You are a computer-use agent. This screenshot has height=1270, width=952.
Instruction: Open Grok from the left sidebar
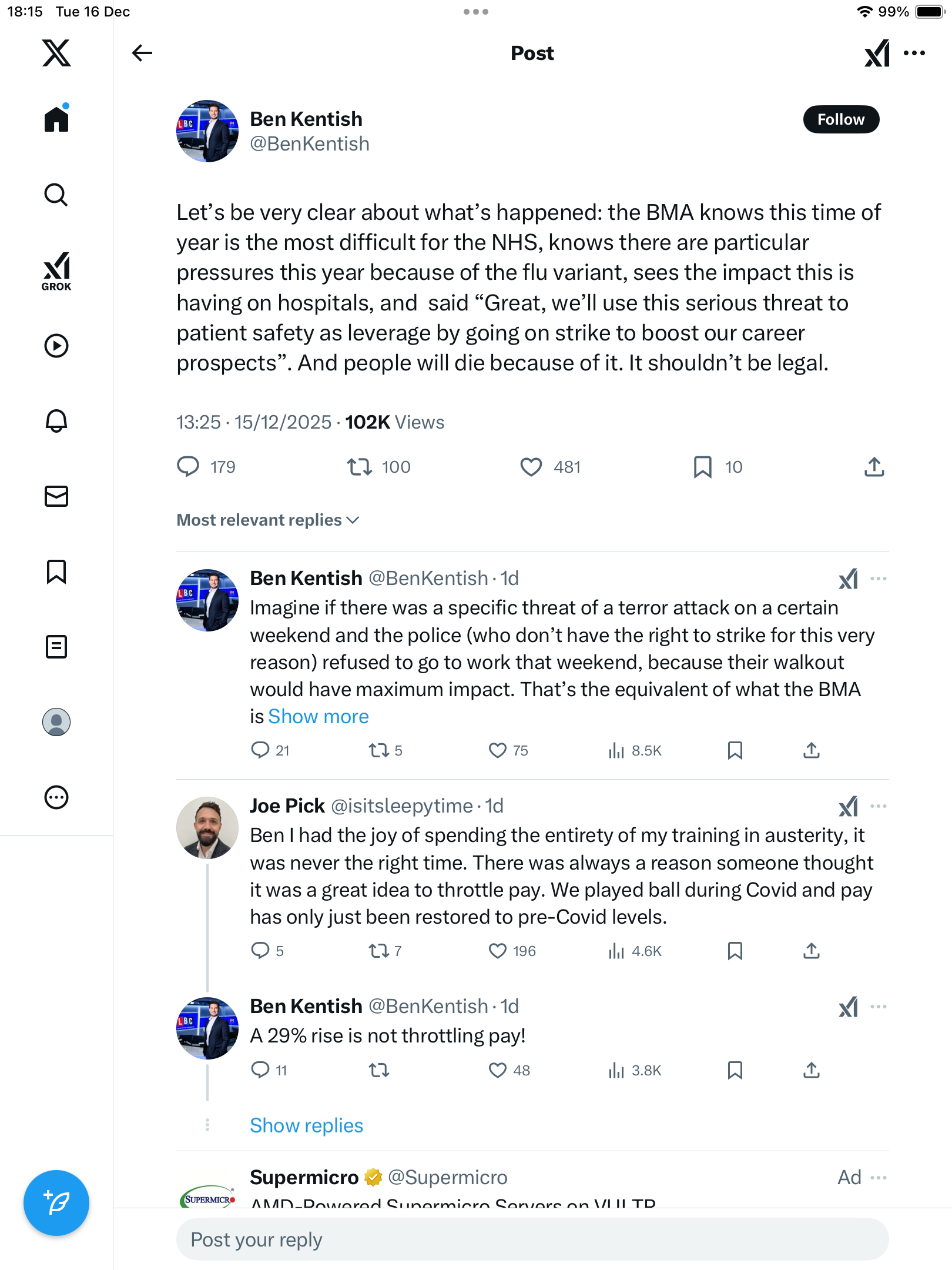56,272
